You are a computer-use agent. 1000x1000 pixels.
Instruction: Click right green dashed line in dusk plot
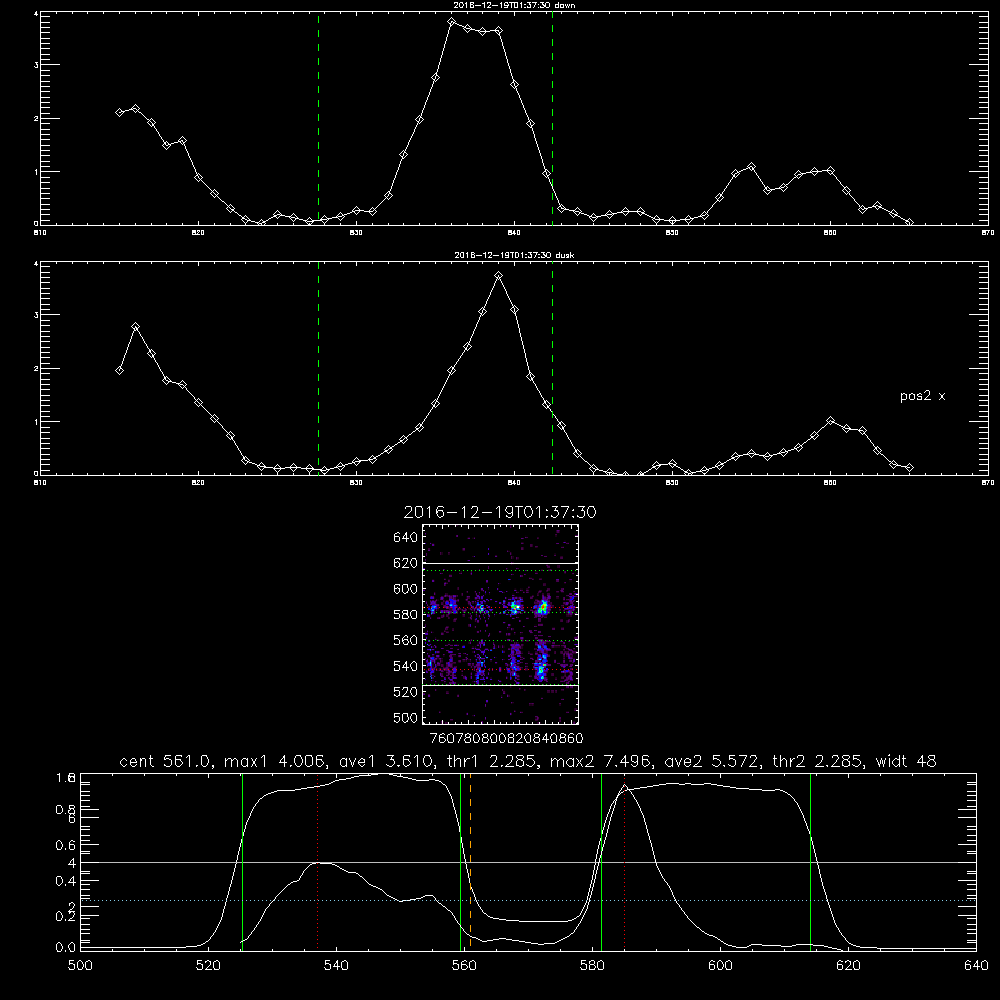(x=552, y=368)
